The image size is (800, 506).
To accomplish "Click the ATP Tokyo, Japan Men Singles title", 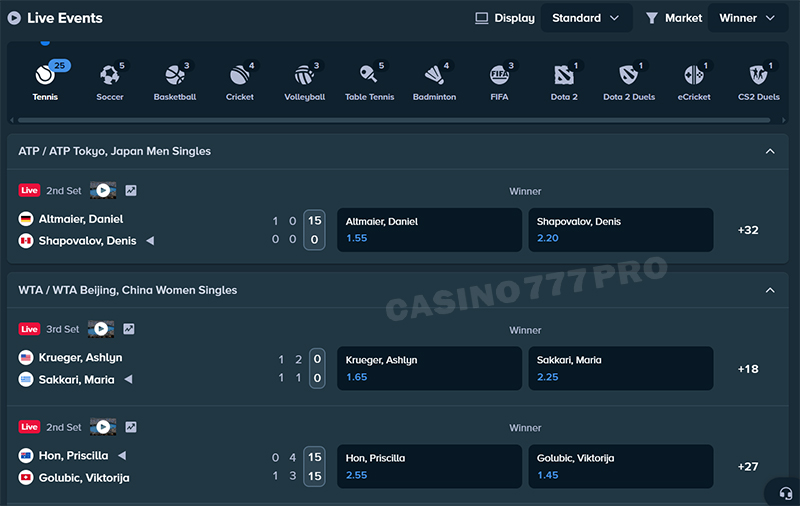I will point(115,151).
